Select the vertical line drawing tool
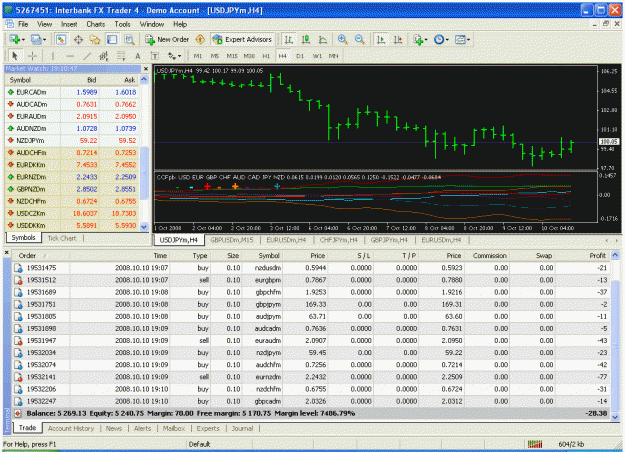Screen dimensions: 625x452 click(53, 56)
